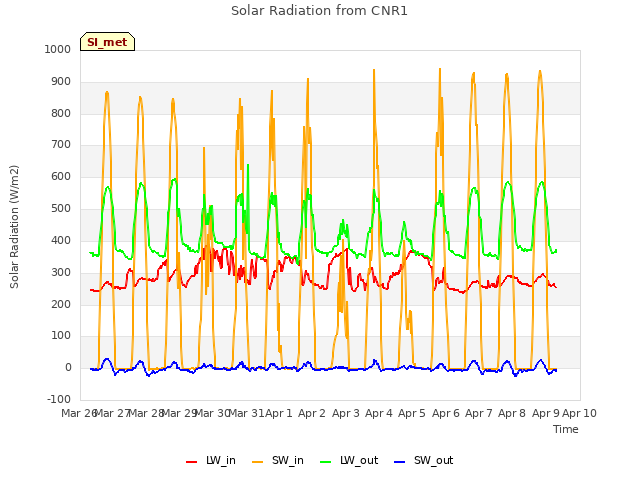This screenshot has width=640, height=480.
Task: Click the Apr 6 x-axis tick label
Action: click(x=446, y=413)
